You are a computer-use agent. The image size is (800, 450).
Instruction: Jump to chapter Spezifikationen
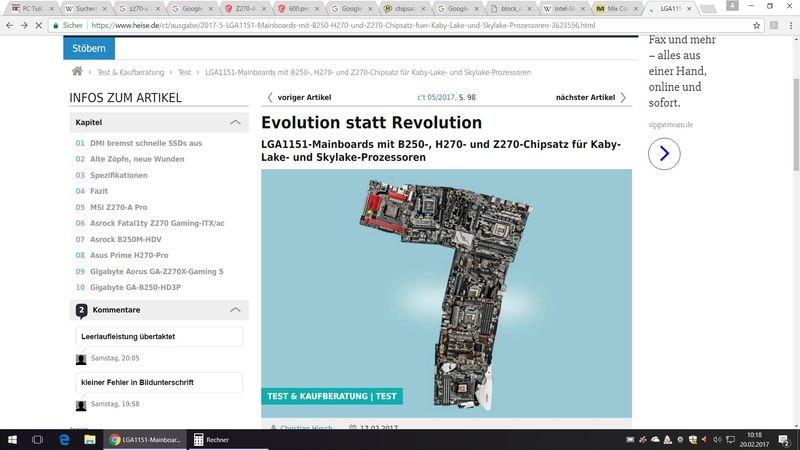point(119,175)
